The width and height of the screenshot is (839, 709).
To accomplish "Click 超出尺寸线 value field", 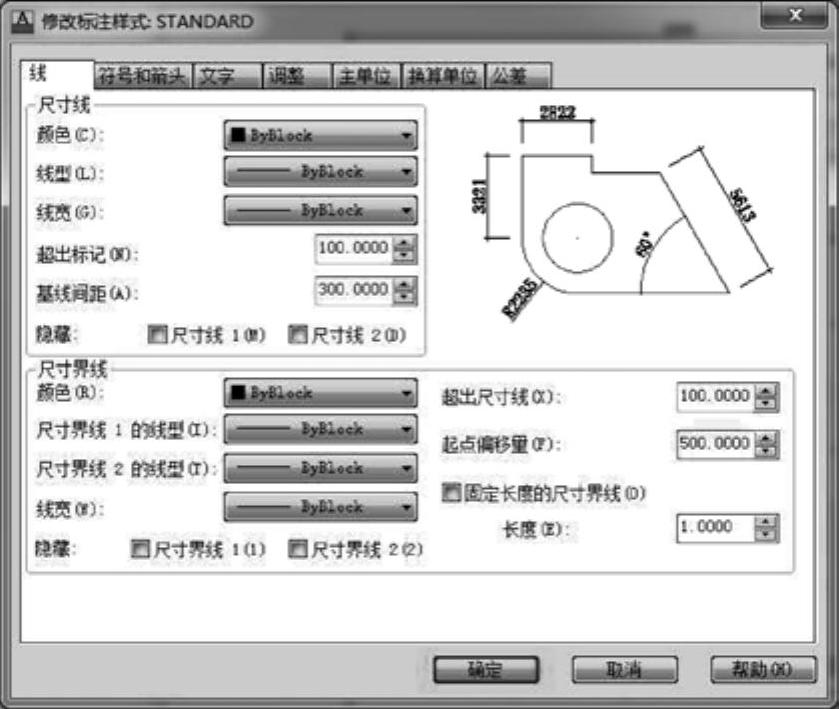I will tap(715, 397).
